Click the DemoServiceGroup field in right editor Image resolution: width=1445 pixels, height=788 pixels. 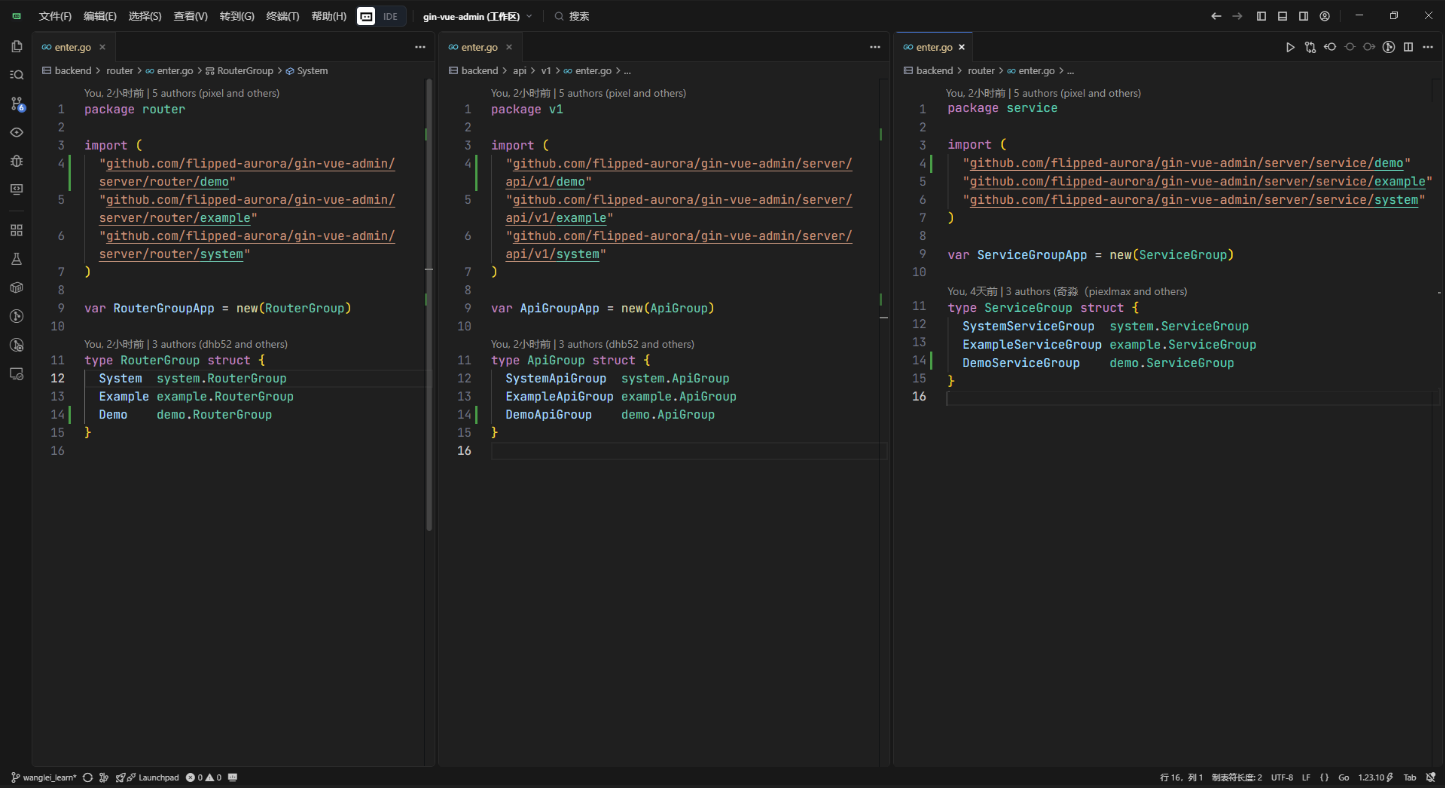[x=1021, y=363]
